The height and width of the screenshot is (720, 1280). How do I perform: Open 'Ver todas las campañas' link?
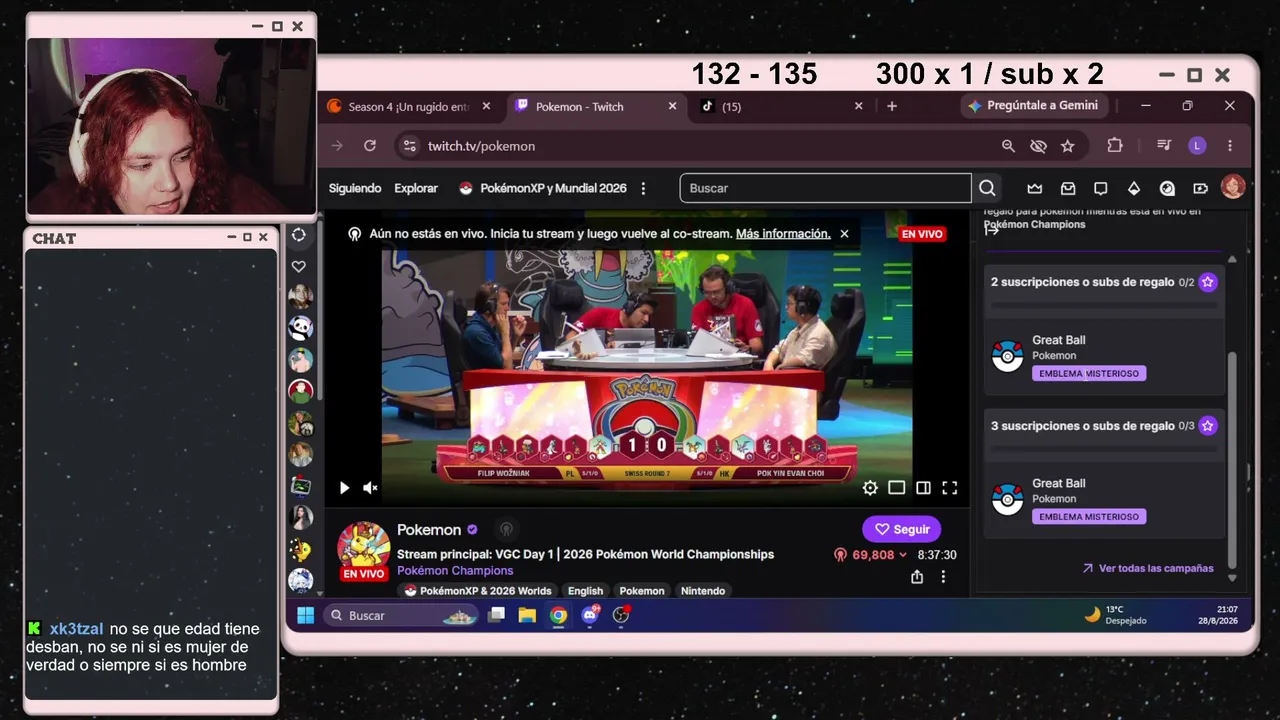click(x=1147, y=568)
